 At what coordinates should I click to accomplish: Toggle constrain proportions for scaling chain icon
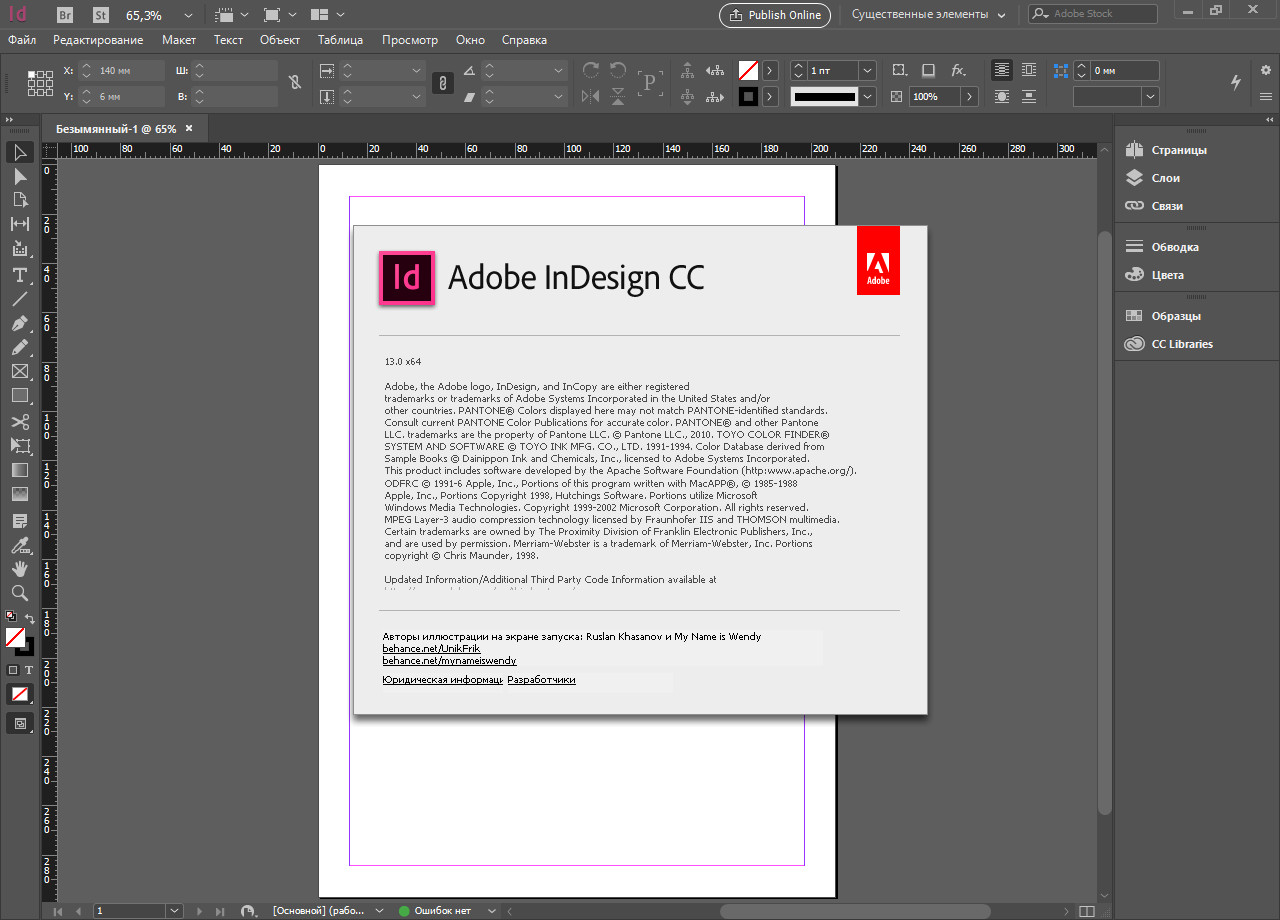click(x=442, y=84)
